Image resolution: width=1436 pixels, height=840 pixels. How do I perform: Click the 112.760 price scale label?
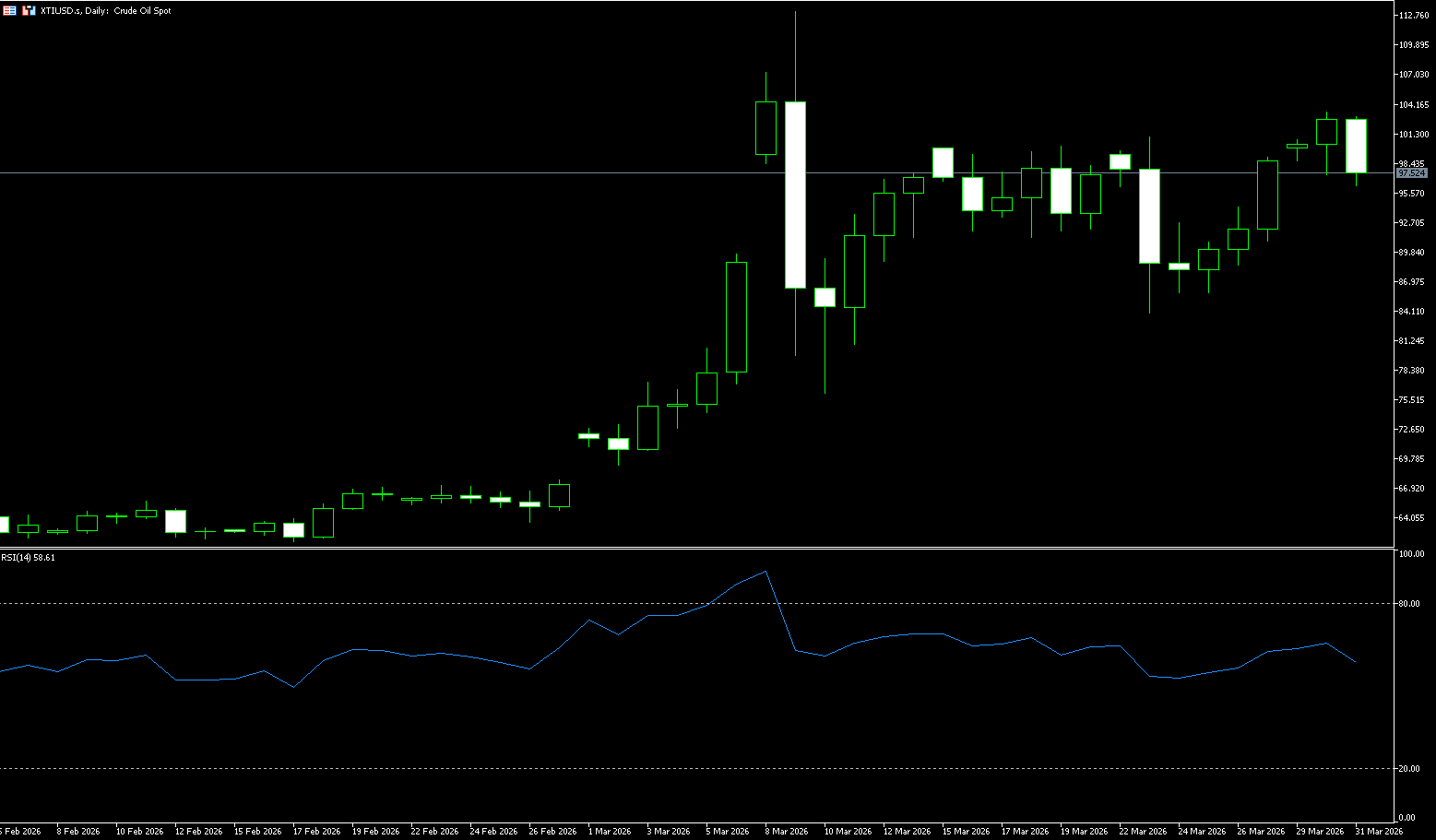pos(1414,16)
